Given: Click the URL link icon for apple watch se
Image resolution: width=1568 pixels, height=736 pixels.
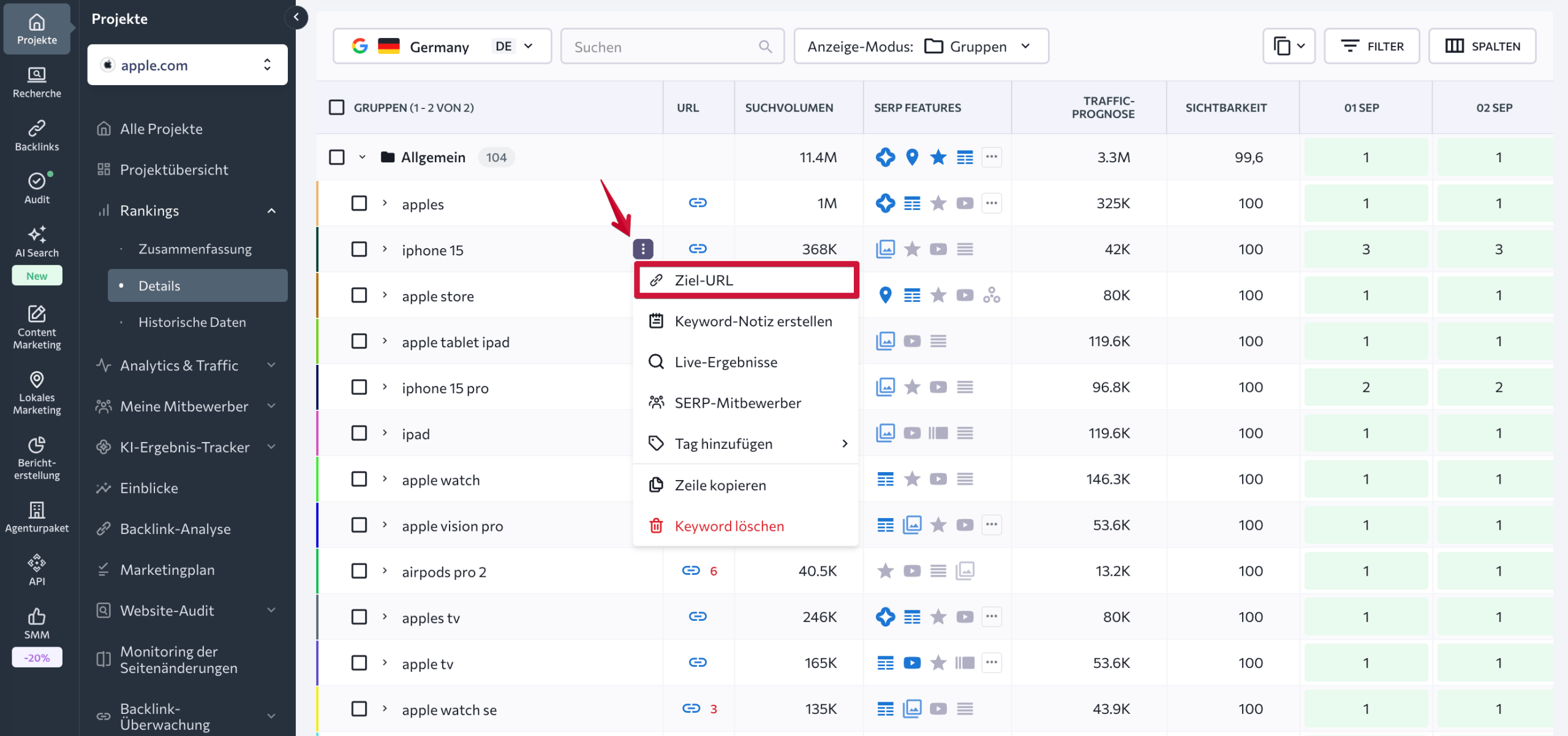Looking at the screenshot, I should coord(691,708).
